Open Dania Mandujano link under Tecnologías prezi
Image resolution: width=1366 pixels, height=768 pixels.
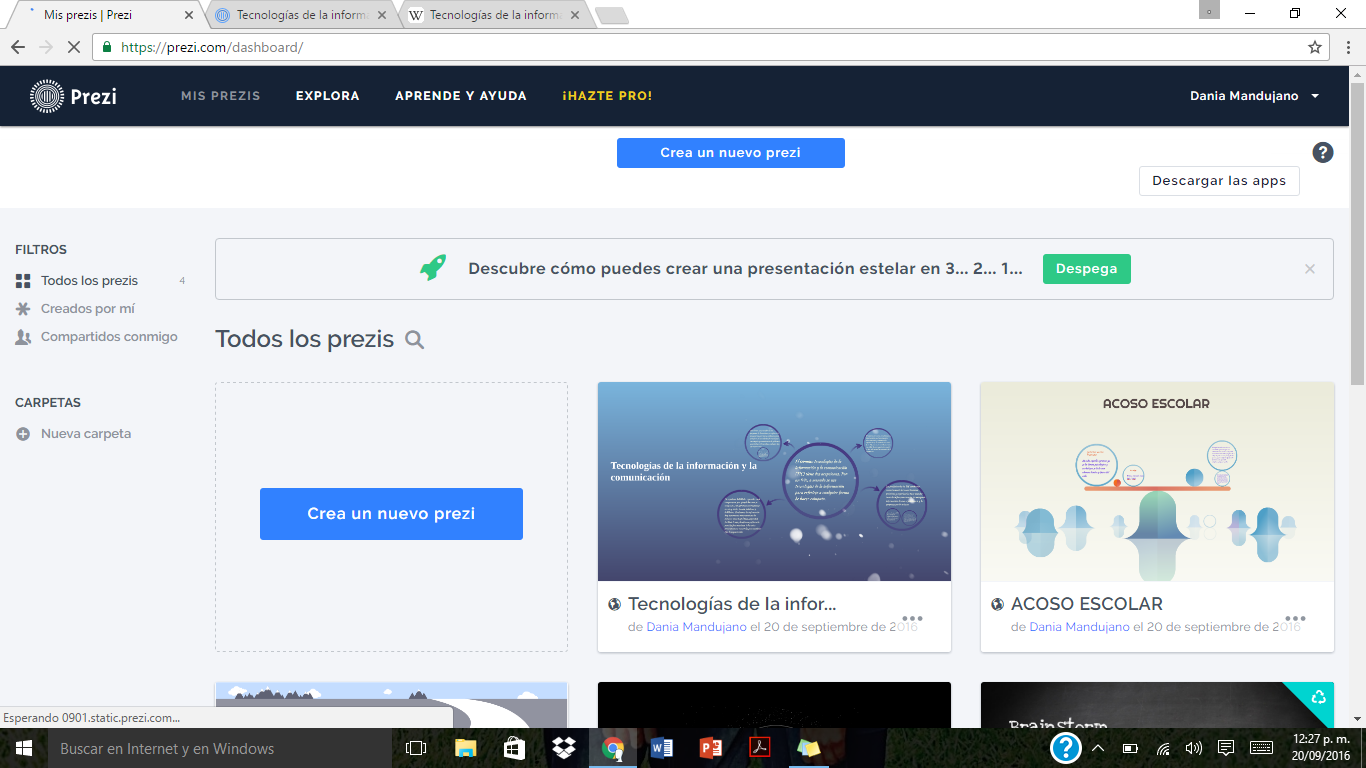pos(697,627)
